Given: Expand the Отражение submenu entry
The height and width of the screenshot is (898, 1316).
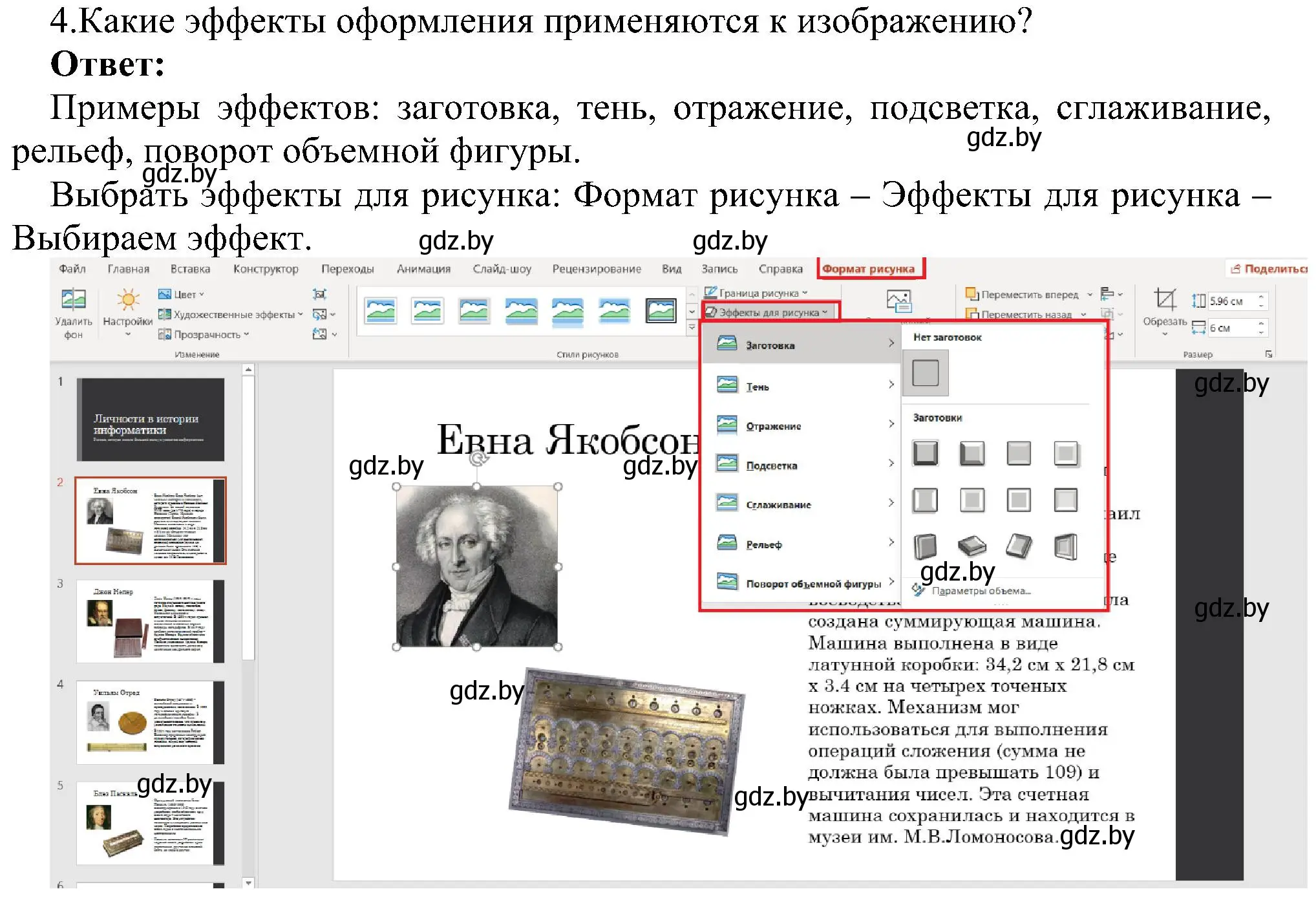Looking at the screenshot, I should pos(801,425).
